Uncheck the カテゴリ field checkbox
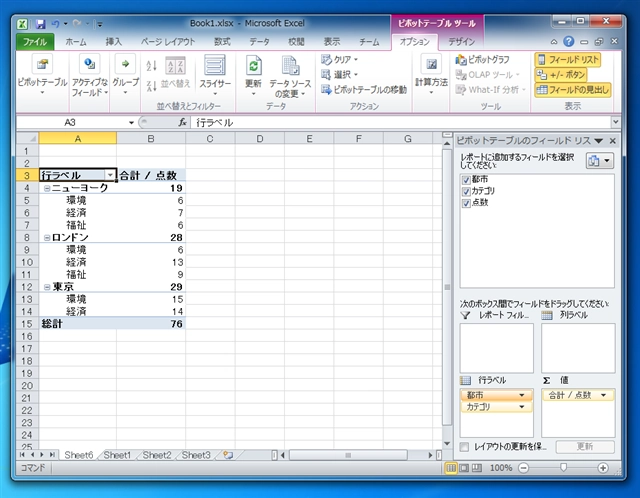The width and height of the screenshot is (640, 498). 466,191
